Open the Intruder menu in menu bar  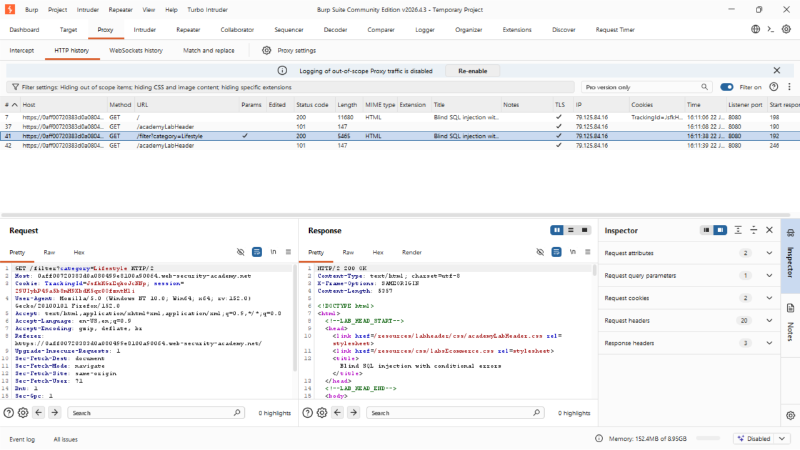[x=87, y=9]
